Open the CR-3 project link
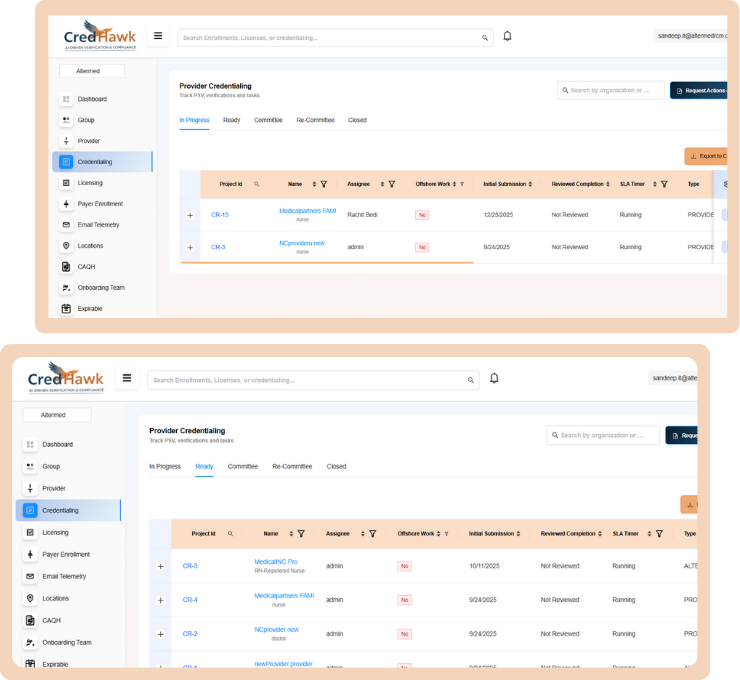Screen dimensions: 740x680 [x=218, y=247]
